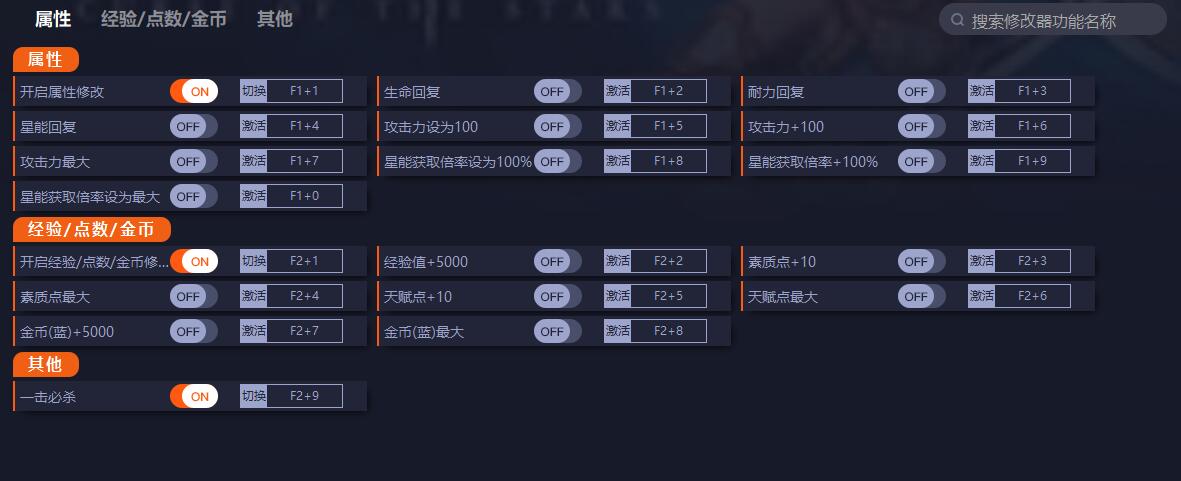
Task: Toggle on 星能获取倍率+100%
Action: coord(921,161)
